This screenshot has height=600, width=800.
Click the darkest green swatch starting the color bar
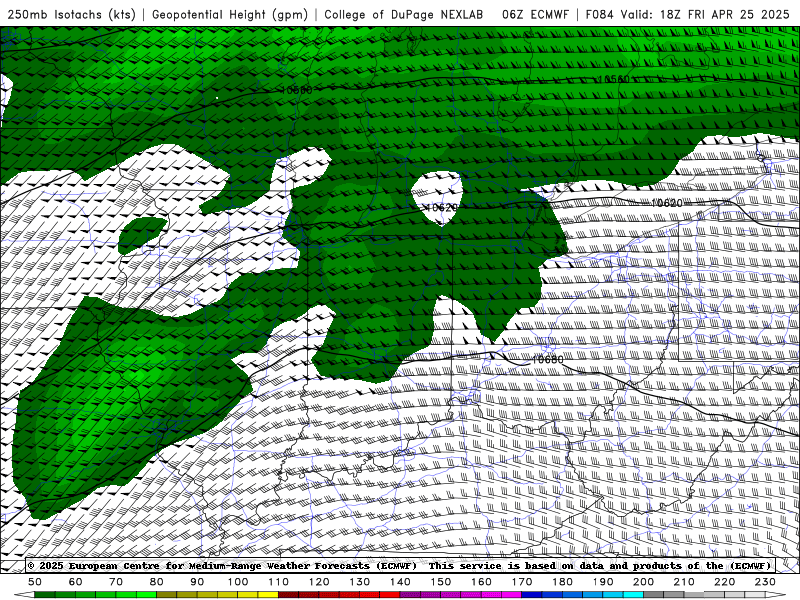pos(45,595)
